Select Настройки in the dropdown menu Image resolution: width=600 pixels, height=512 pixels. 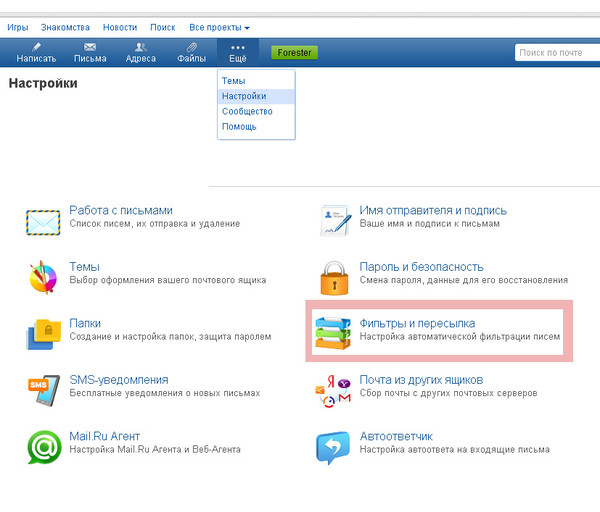point(256,96)
